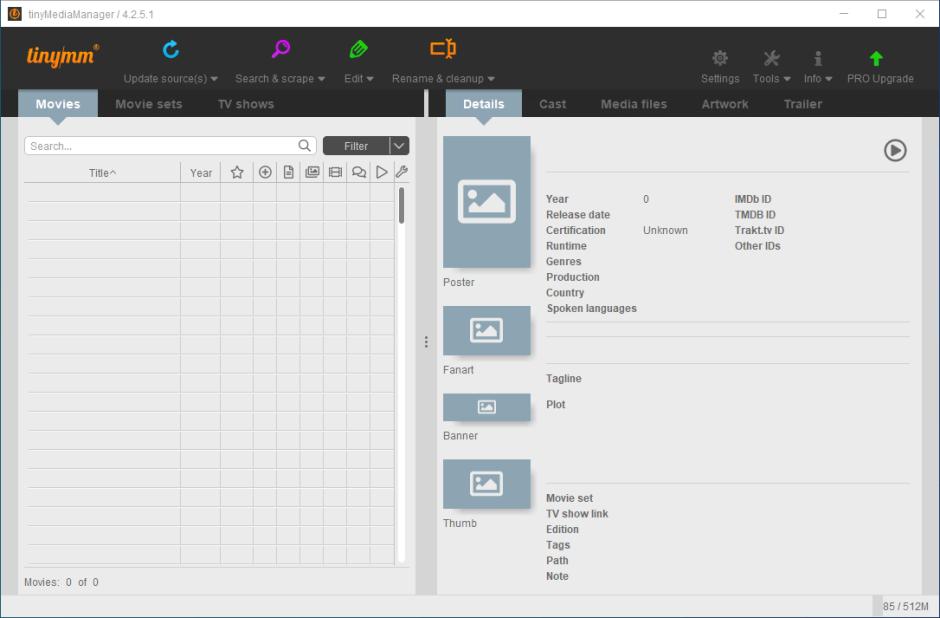Click the Tools wrench icon
940x618 pixels.
[772, 58]
